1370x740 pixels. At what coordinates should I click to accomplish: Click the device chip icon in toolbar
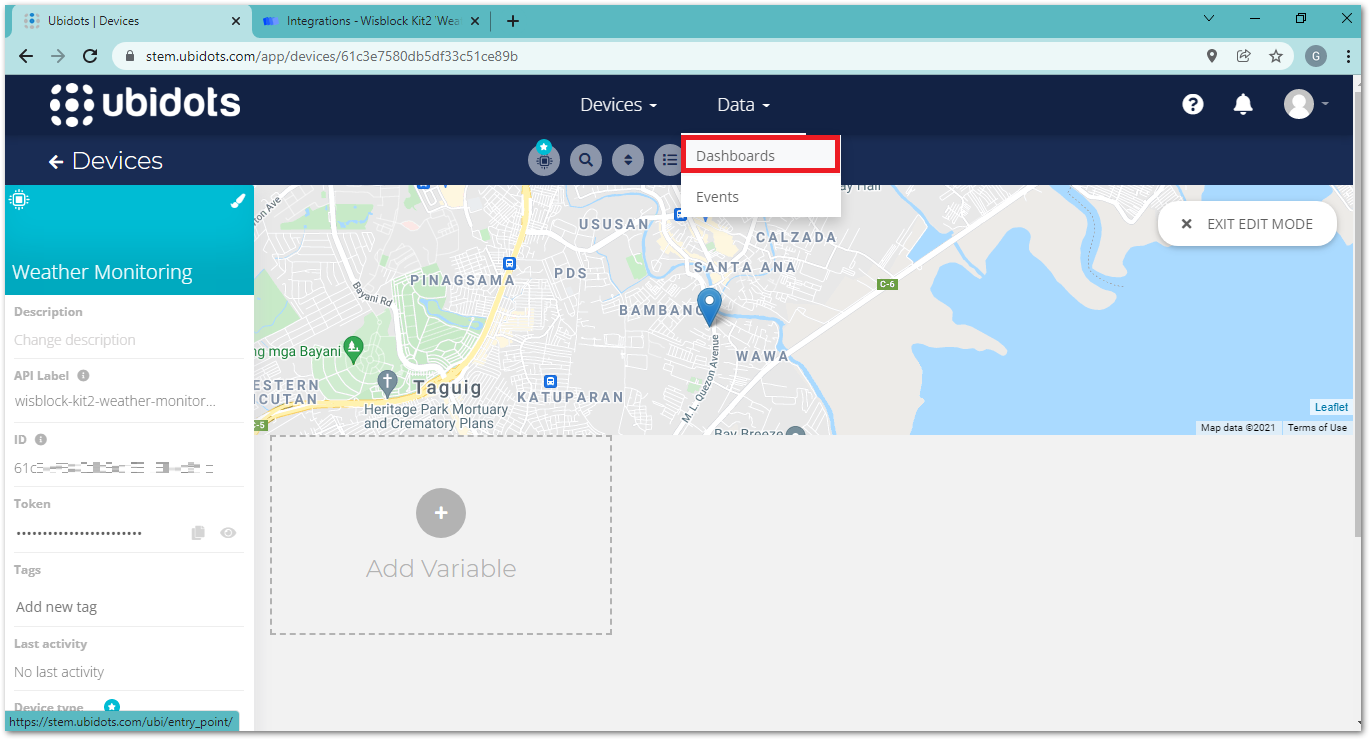point(544,160)
